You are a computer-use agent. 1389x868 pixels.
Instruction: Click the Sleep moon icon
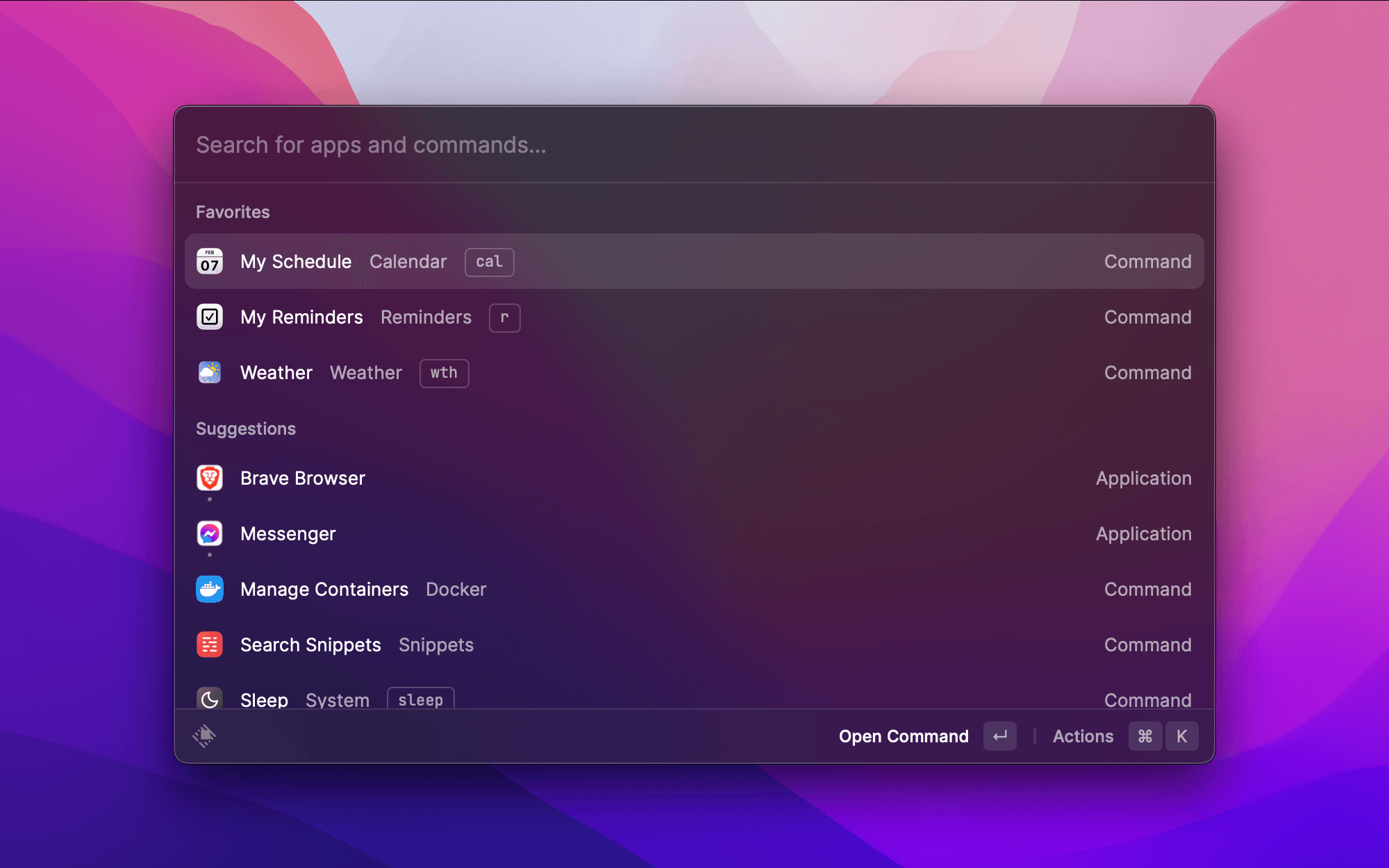coord(209,699)
